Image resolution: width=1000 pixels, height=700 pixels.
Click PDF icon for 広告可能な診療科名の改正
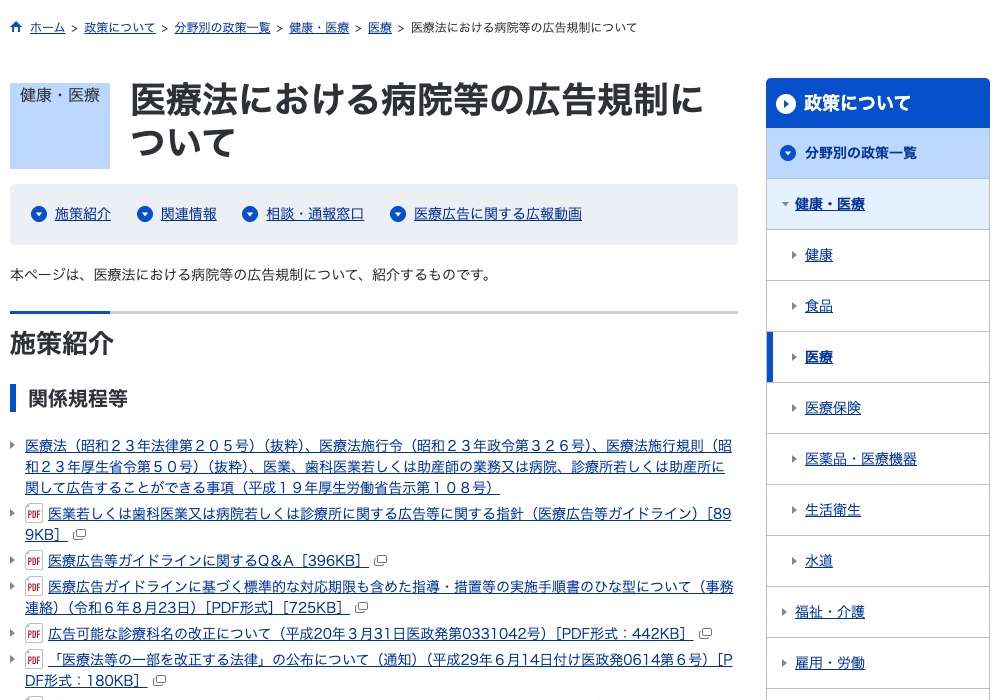(34, 633)
